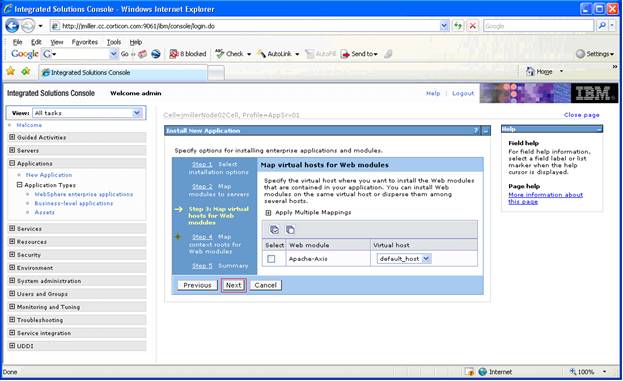The width and height of the screenshot is (623, 381).
Task: Expand the System administration node
Action: pos(12,280)
